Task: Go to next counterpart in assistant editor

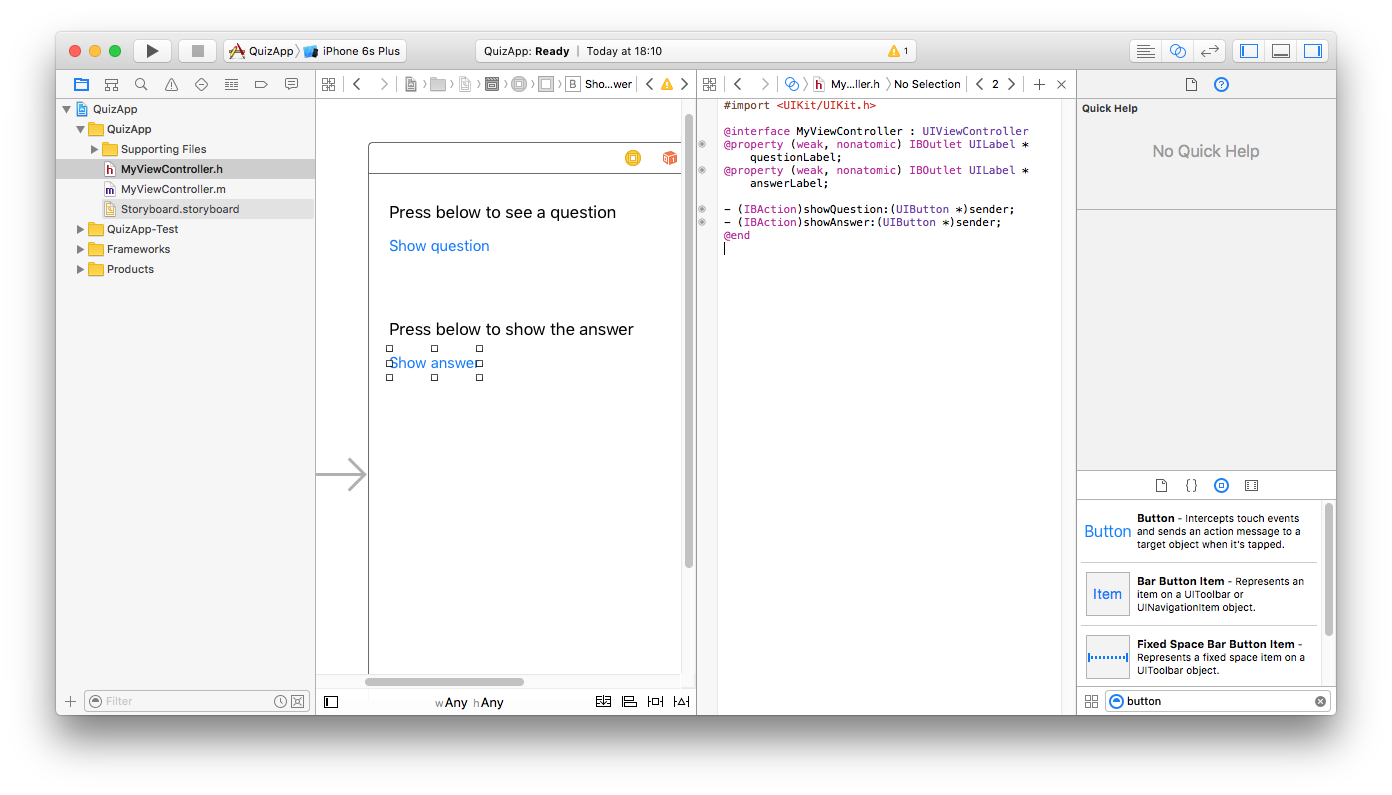Action: (1012, 85)
